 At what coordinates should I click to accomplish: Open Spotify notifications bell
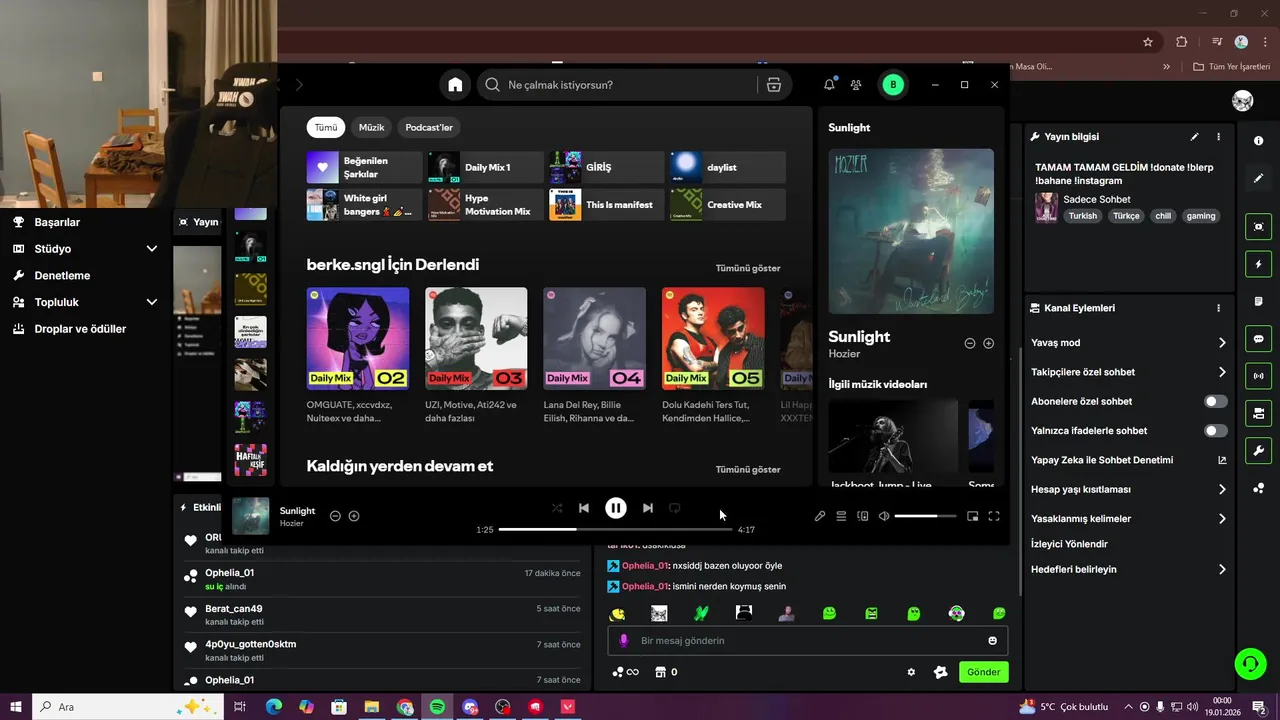(829, 85)
